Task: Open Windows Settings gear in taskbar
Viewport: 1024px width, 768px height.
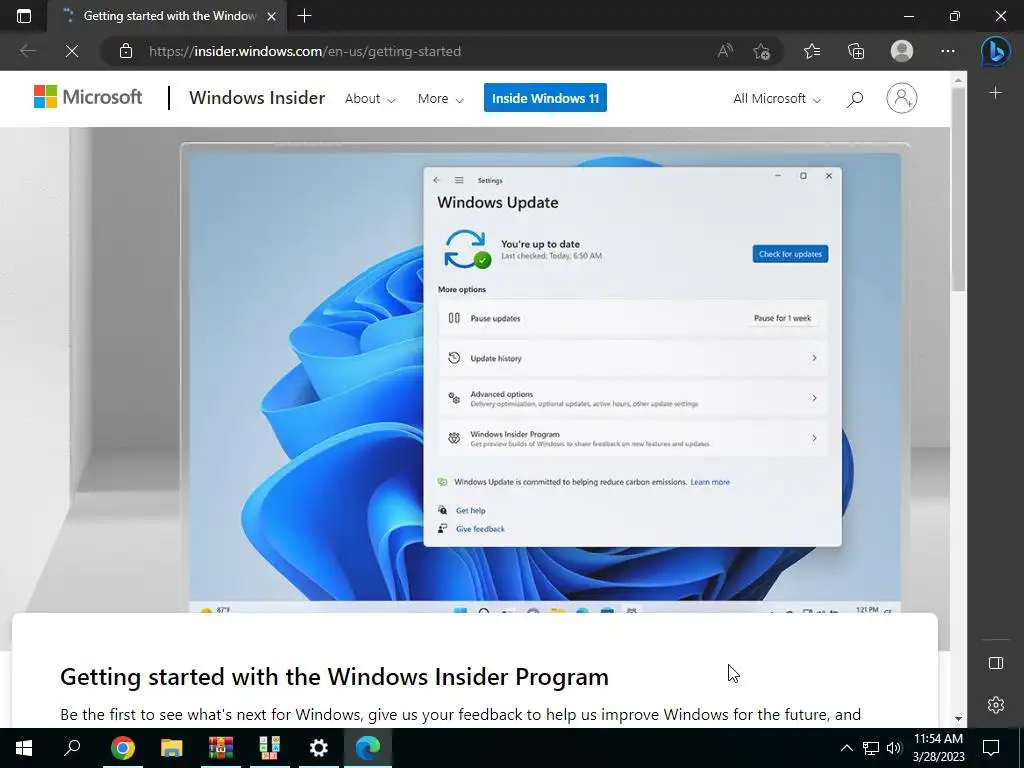Action: 319,748
